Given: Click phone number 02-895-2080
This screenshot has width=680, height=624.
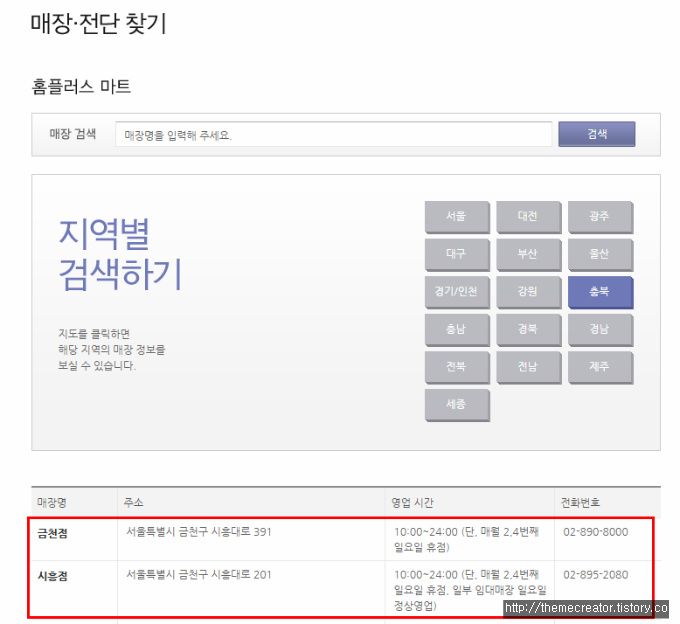Looking at the screenshot, I should click(595, 575).
